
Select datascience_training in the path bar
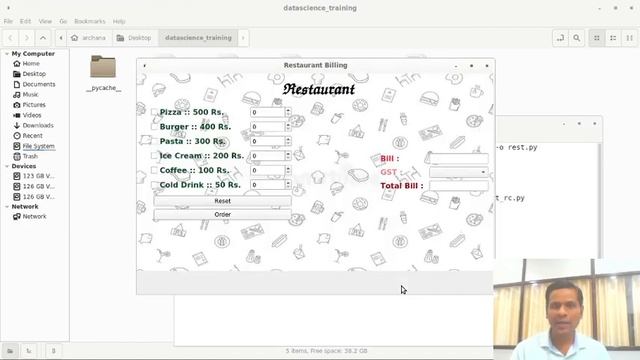[198, 38]
